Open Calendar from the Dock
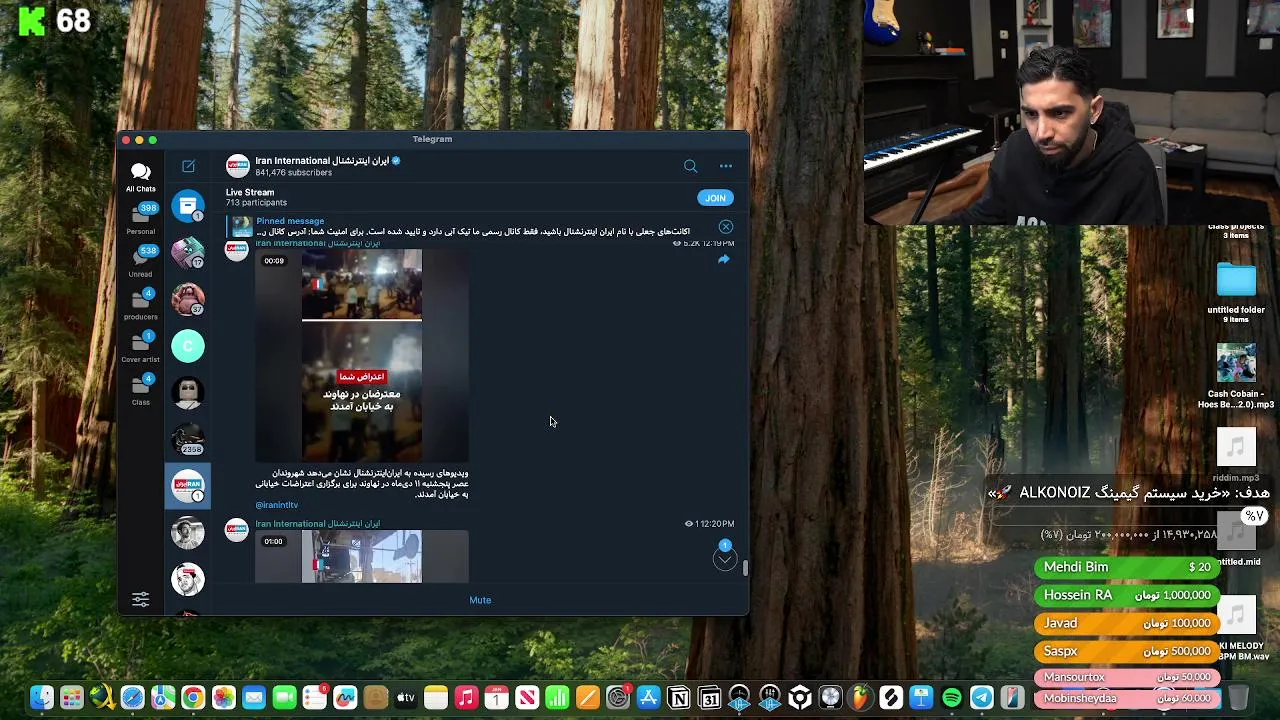The image size is (1280, 720). (497, 698)
